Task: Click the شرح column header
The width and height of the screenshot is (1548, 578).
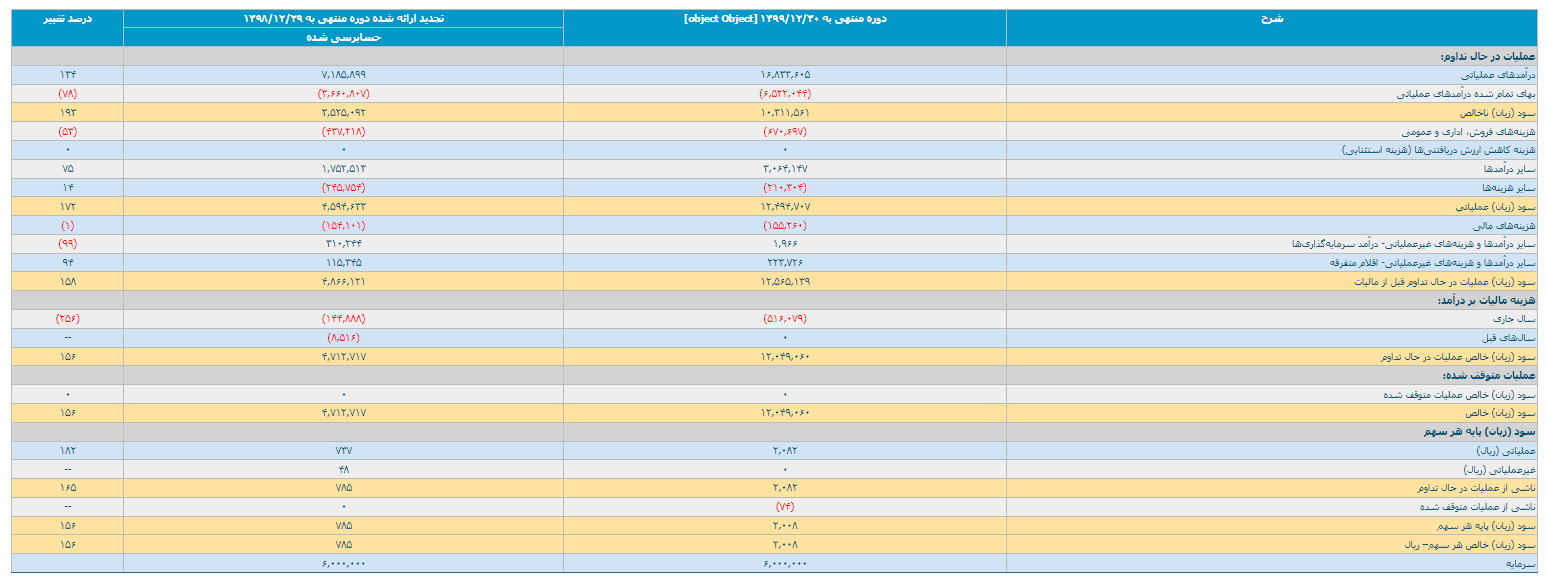Action: click(1270, 18)
